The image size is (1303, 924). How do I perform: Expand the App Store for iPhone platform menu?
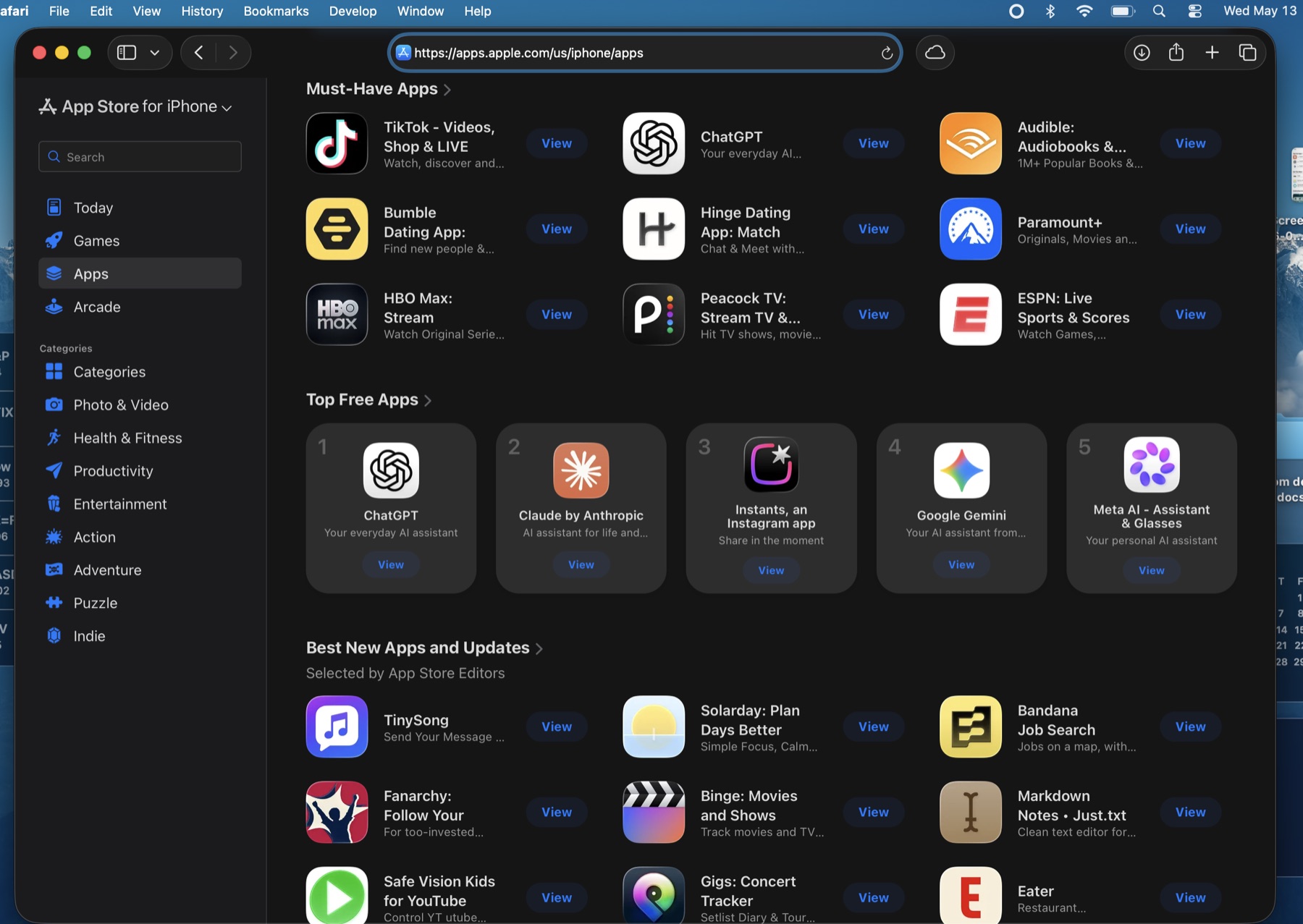135,107
